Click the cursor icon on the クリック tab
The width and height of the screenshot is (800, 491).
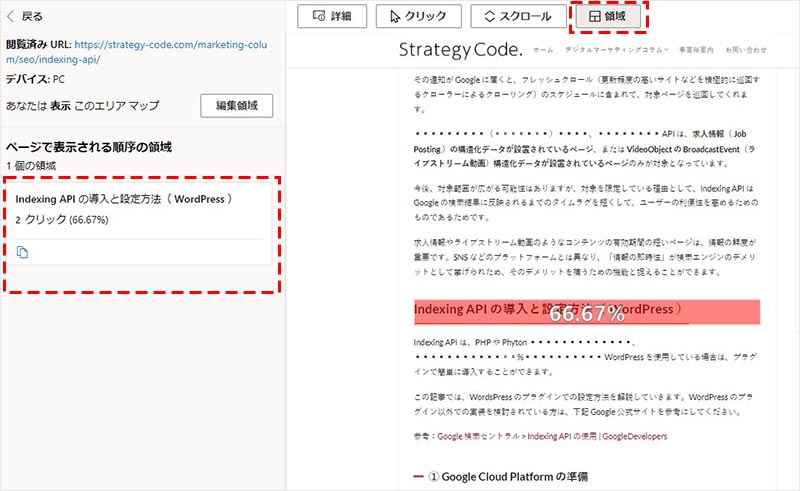pos(396,16)
